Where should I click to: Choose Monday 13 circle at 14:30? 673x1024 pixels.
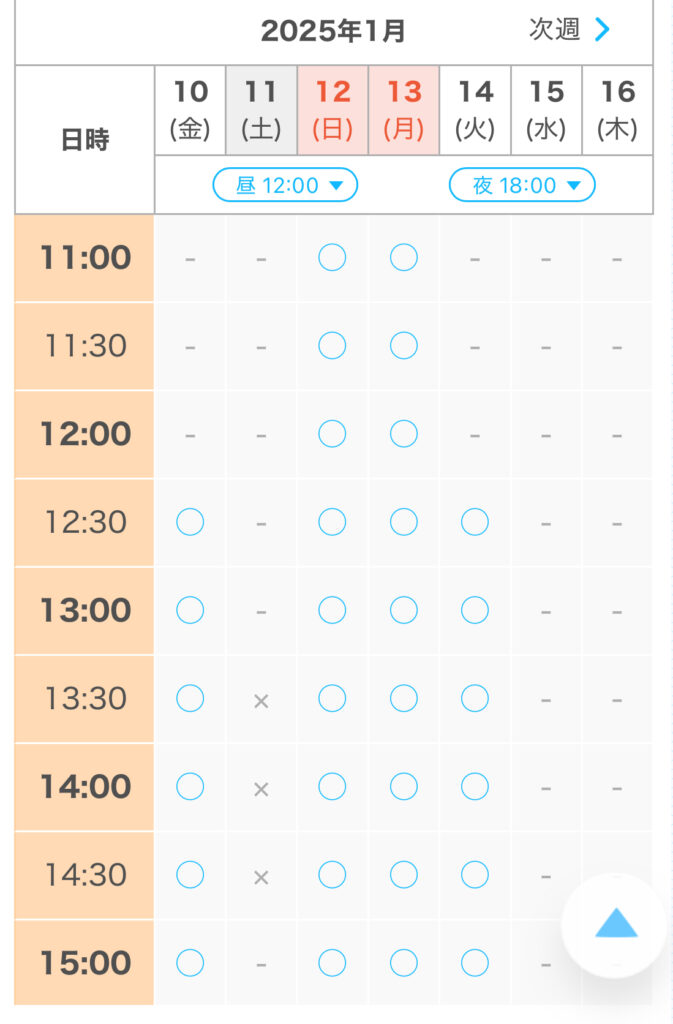pos(403,875)
